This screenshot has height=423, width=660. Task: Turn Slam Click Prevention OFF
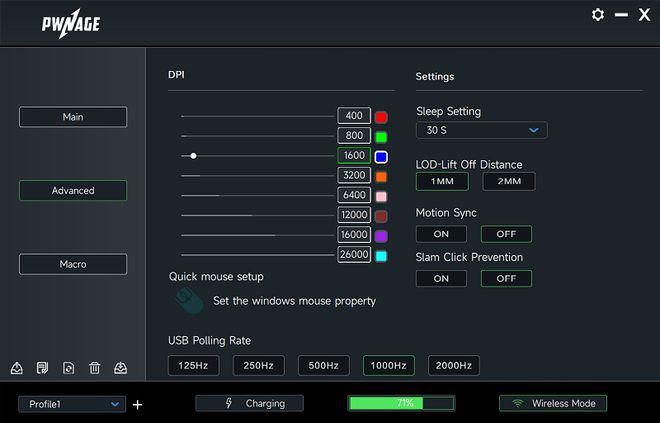[506, 279]
